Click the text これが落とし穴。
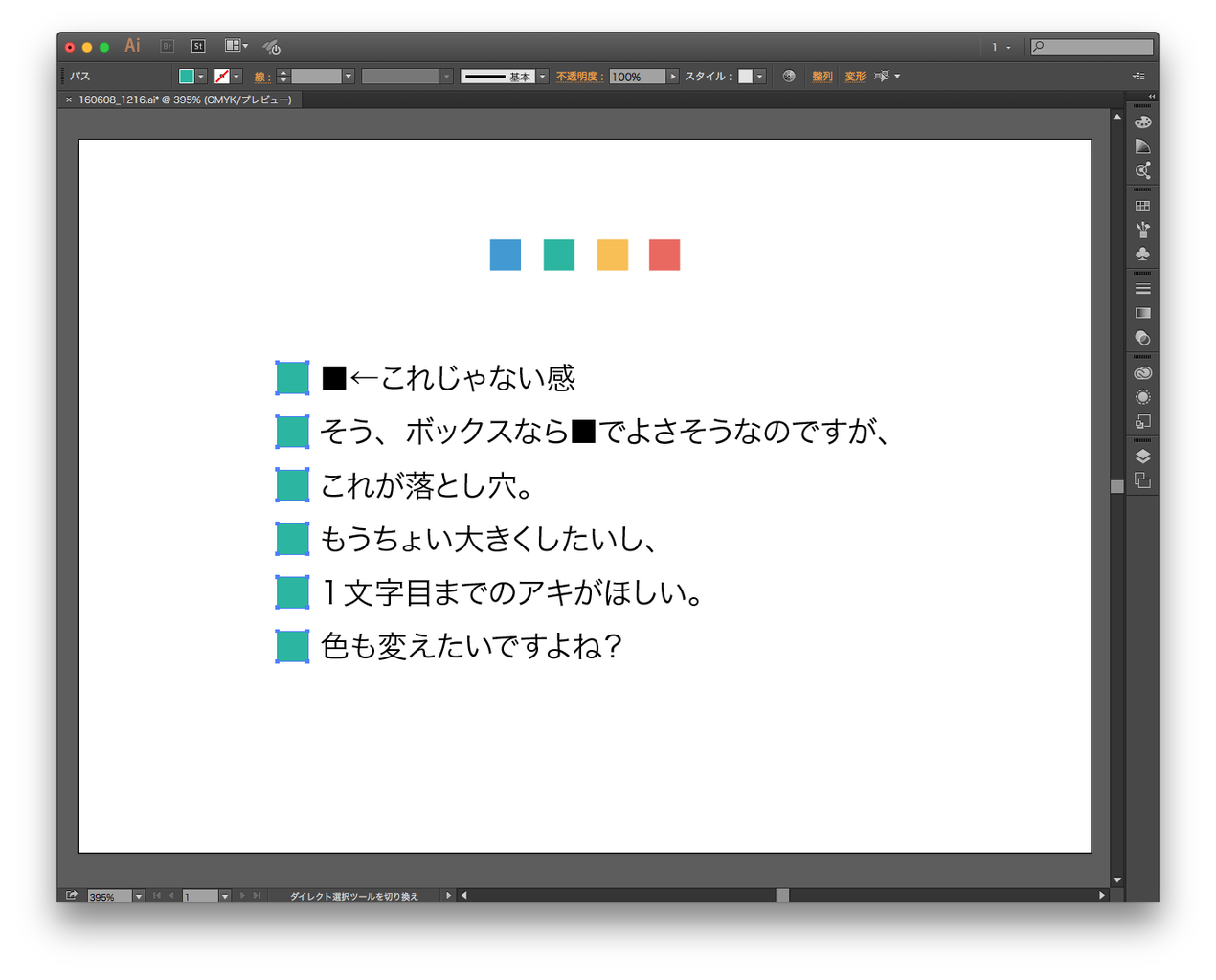1216x980 pixels. pos(427,486)
